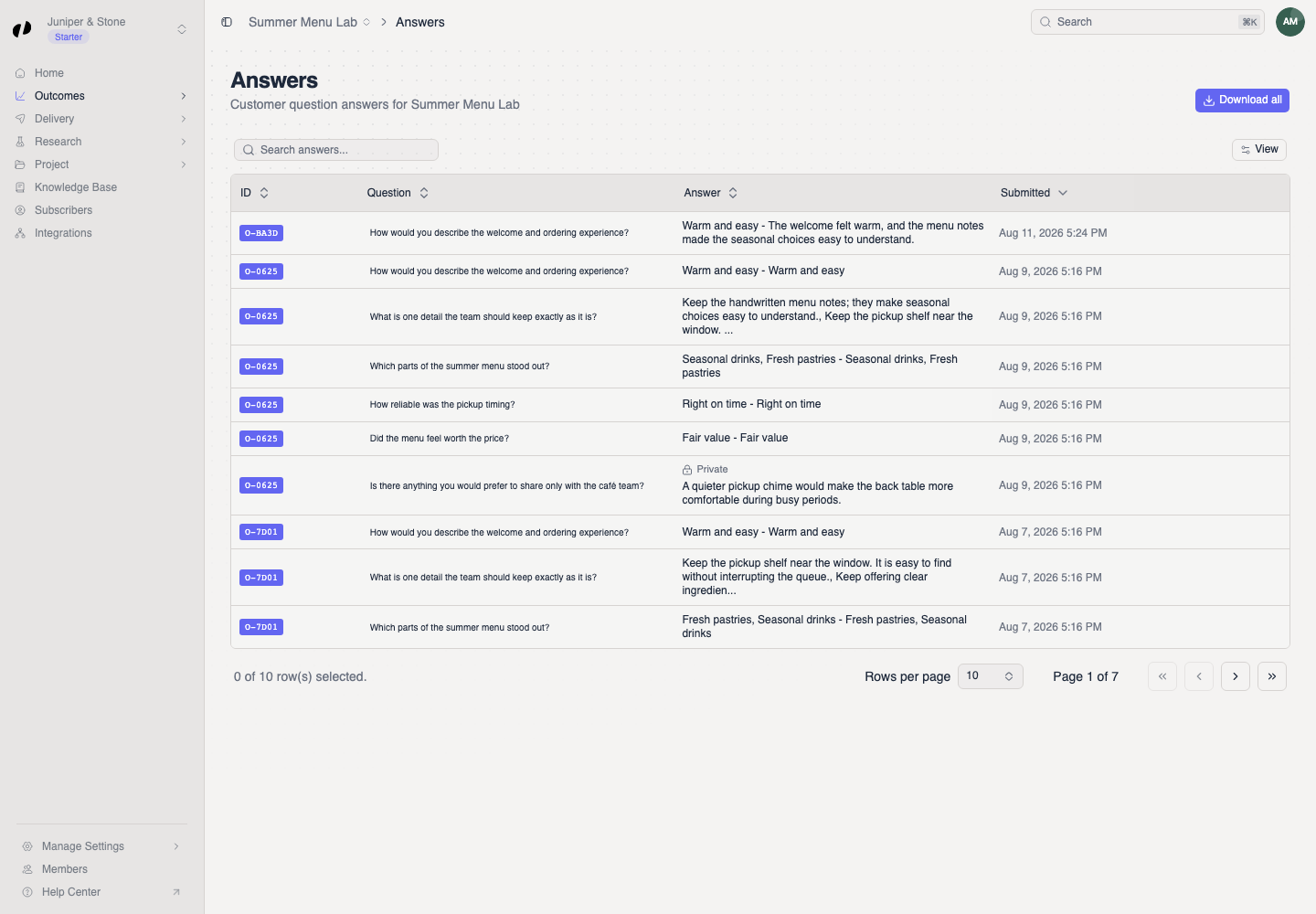
Task: Click the Help Center question icon
Action: pyautogui.click(x=27, y=892)
